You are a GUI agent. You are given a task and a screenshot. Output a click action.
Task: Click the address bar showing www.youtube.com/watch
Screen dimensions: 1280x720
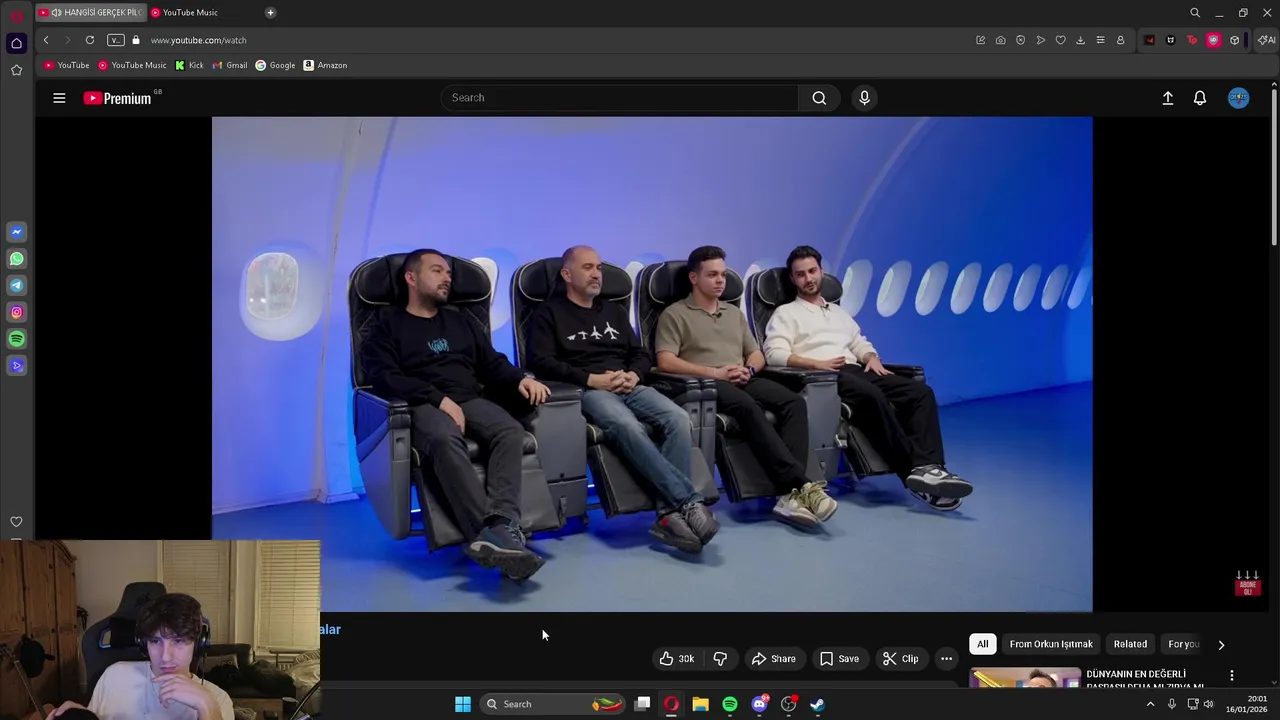click(x=198, y=40)
